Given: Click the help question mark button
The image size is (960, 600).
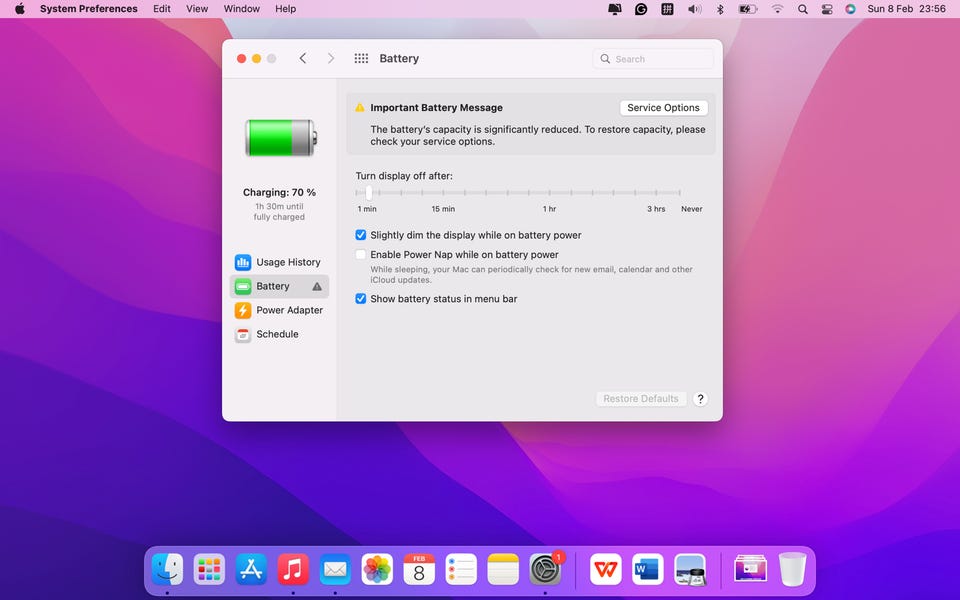Looking at the screenshot, I should (700, 399).
